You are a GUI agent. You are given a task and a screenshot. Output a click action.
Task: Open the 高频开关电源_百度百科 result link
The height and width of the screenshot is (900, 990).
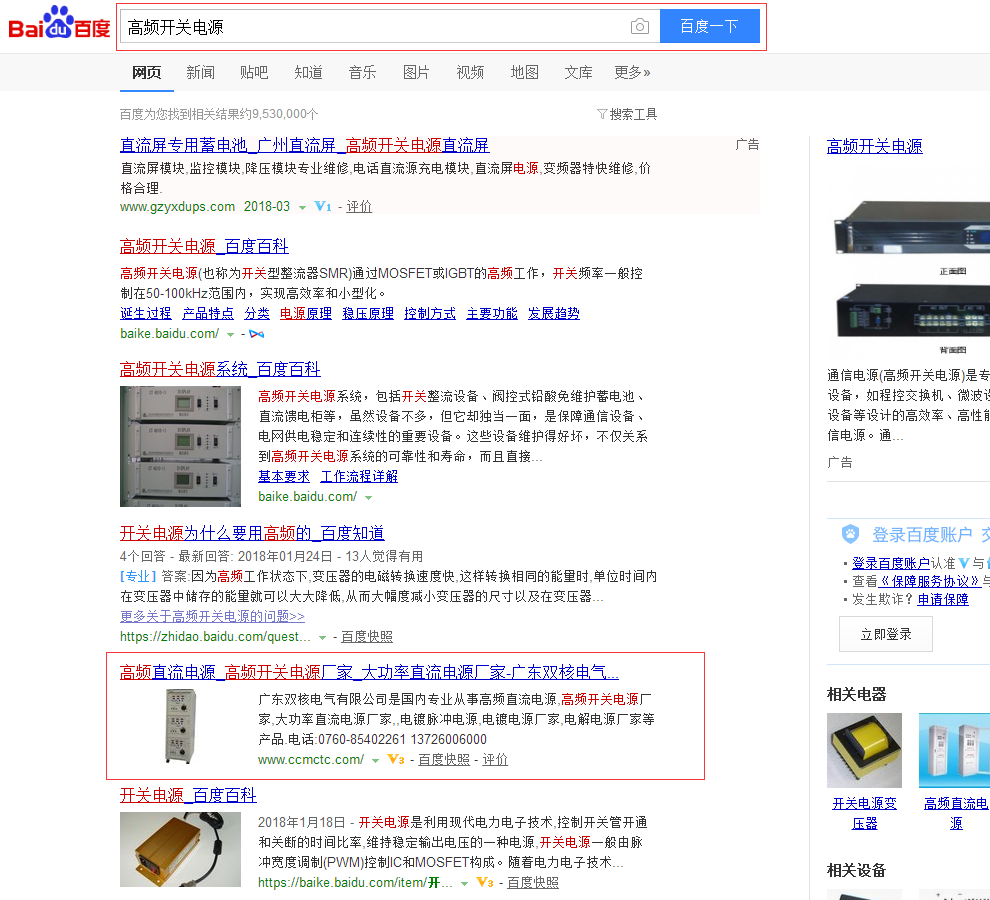[204, 246]
